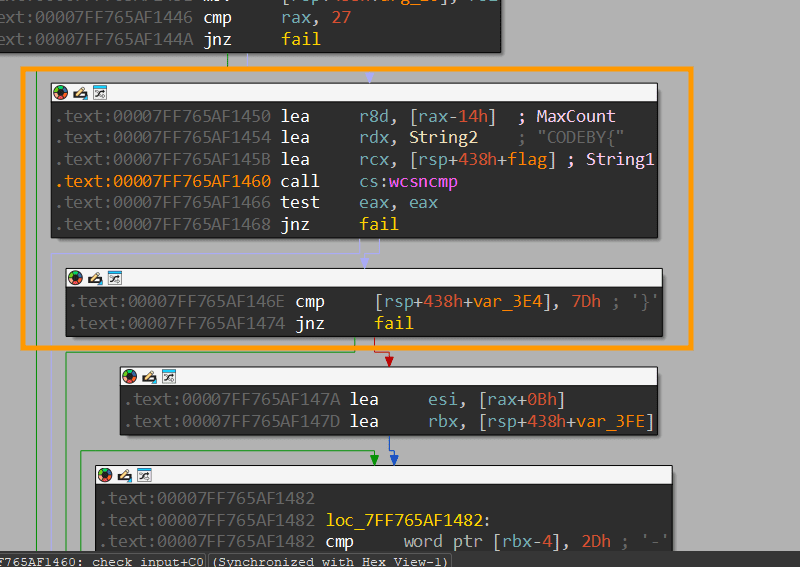Click the color wheel icon on the loc_7FF765AF1482 block
Image resolution: width=800 pixels, height=567 pixels.
click(107, 474)
